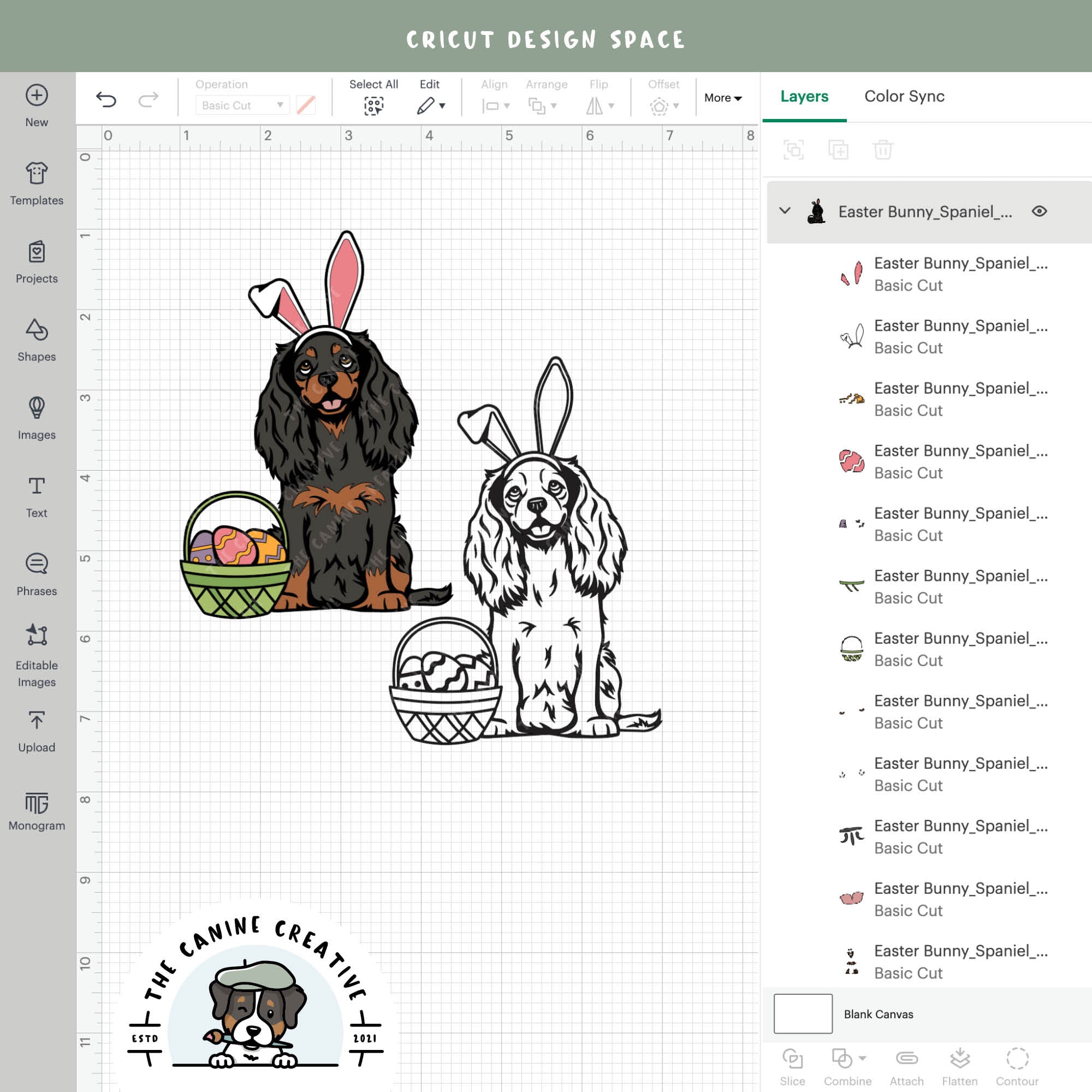Open the Basic Cut operation dropdown
The height and width of the screenshot is (1092, 1092).
coord(241,105)
